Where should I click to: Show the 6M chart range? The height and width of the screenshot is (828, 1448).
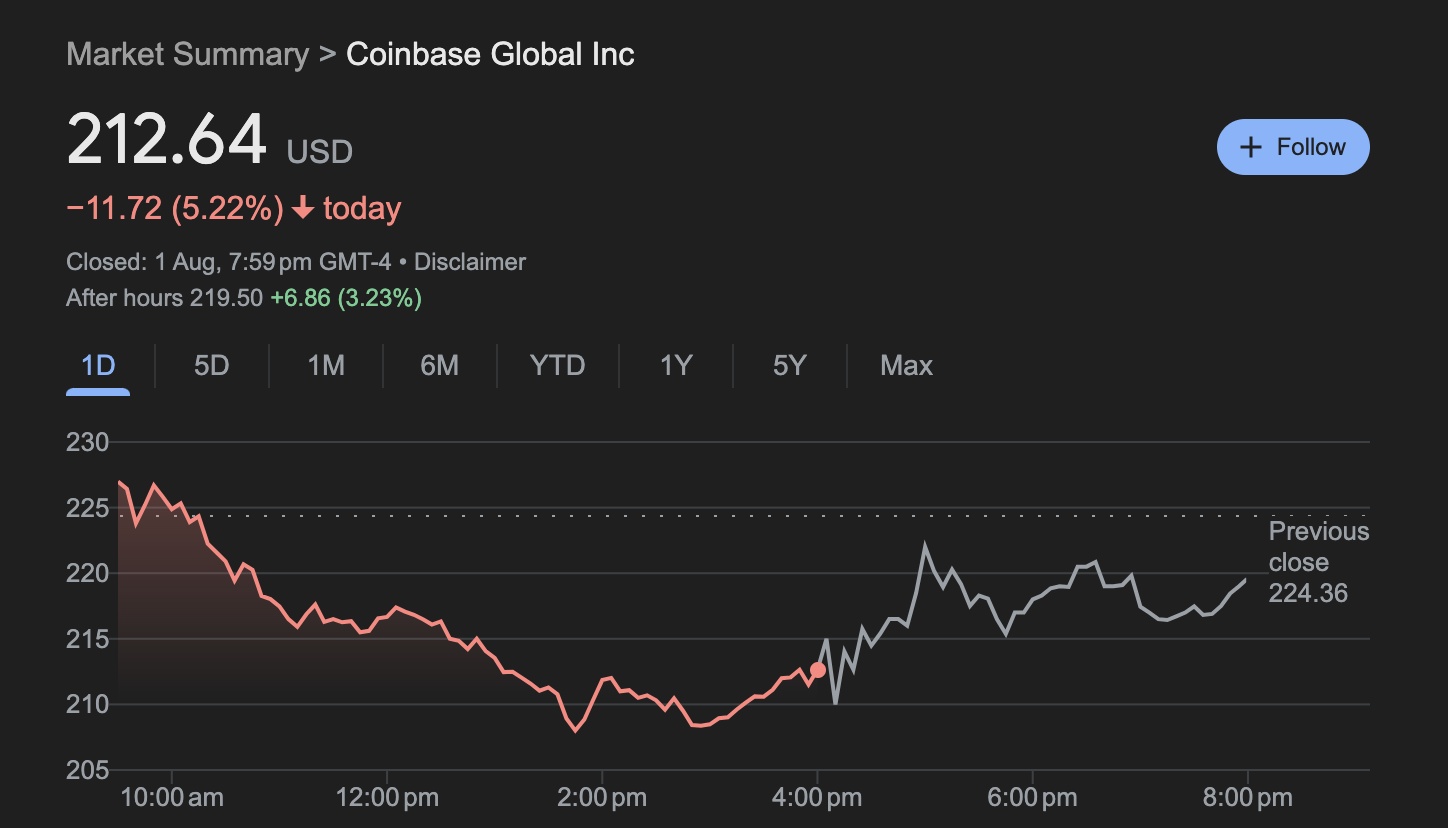pos(439,366)
